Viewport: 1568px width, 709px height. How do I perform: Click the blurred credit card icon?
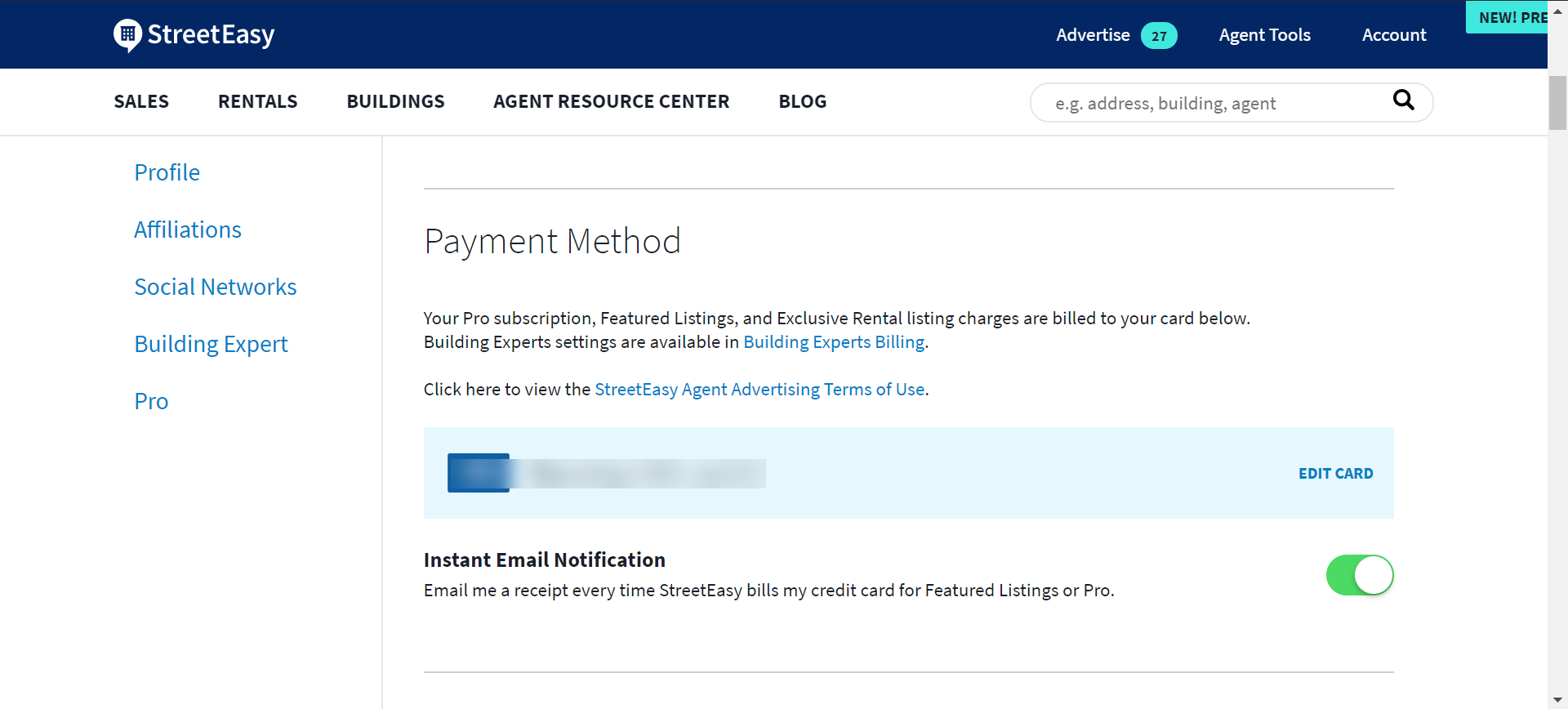click(479, 473)
